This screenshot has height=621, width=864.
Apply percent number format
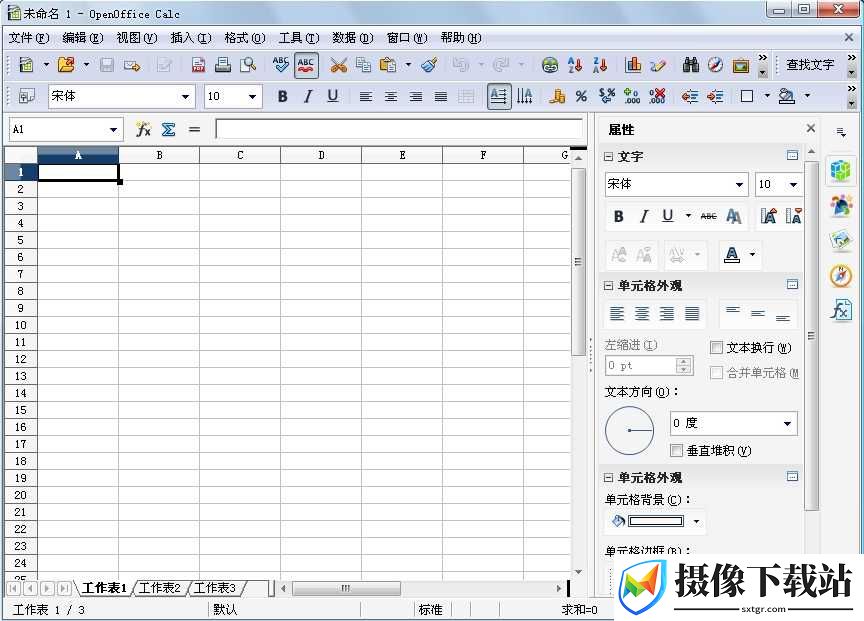click(581, 96)
